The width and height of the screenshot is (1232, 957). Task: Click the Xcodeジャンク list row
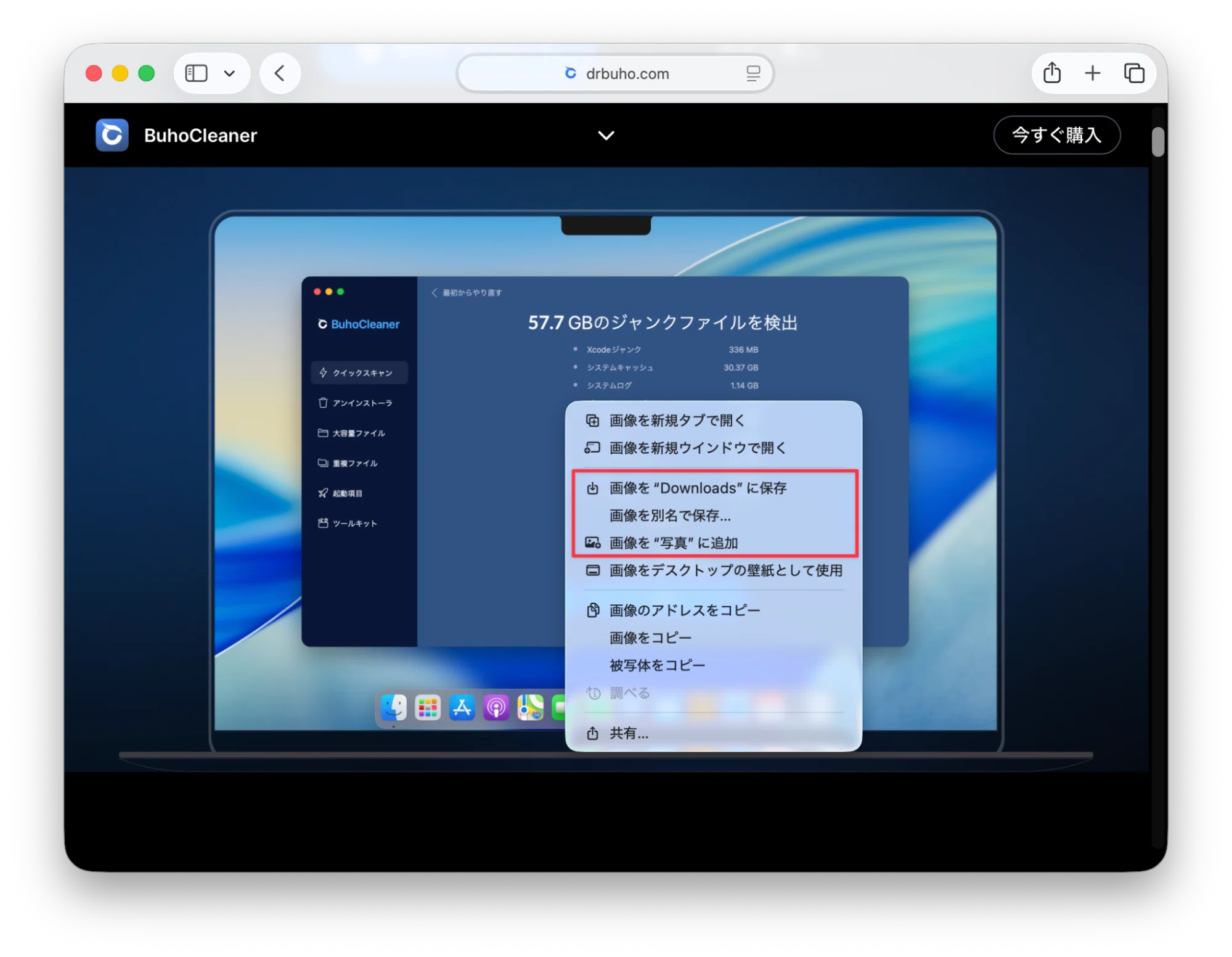coord(666,350)
